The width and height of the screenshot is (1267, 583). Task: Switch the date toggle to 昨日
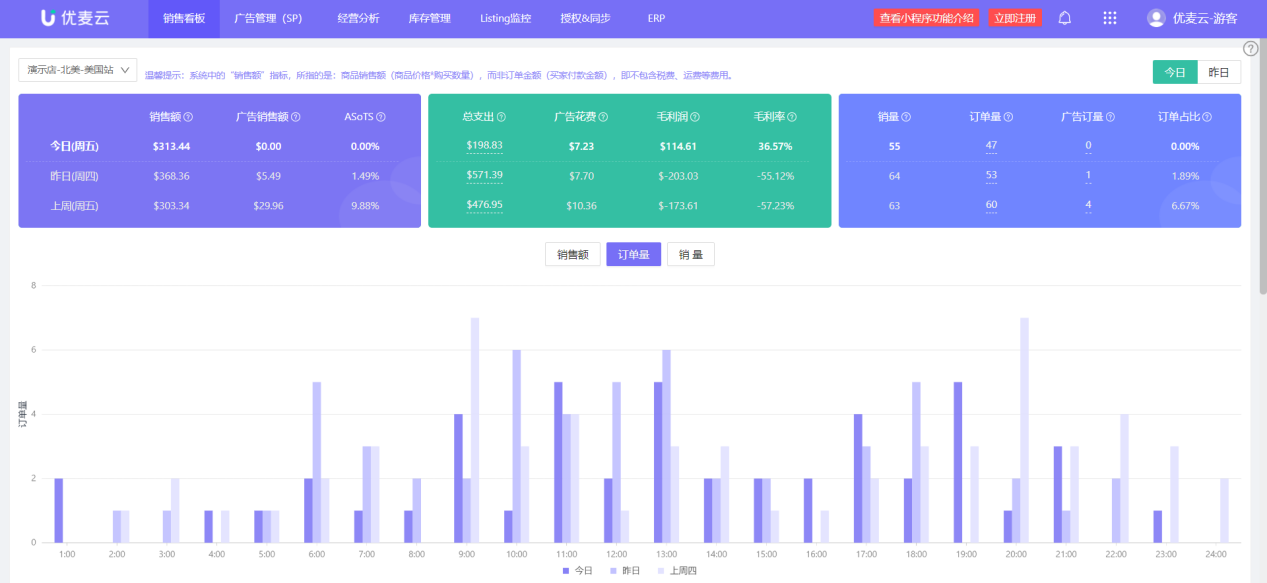pos(1219,72)
